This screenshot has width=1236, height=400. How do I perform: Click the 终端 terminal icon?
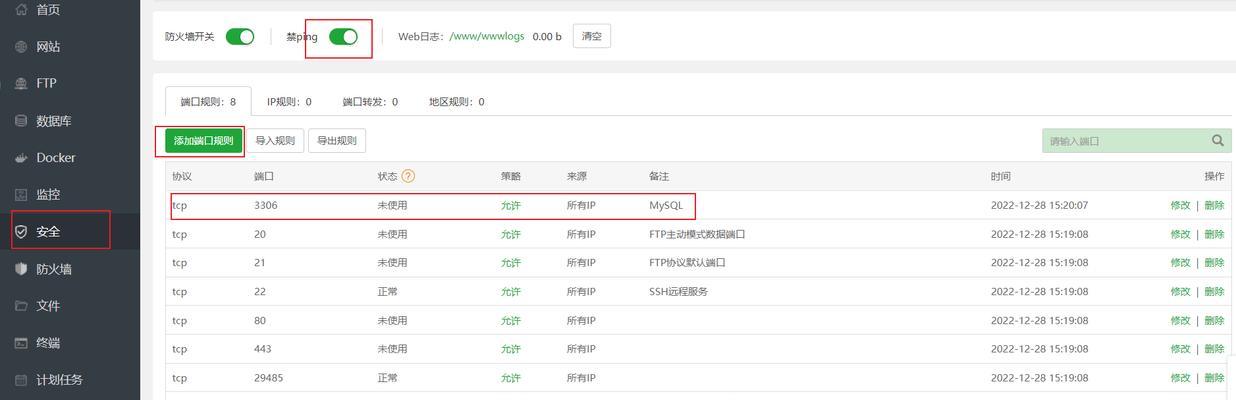coord(21,343)
